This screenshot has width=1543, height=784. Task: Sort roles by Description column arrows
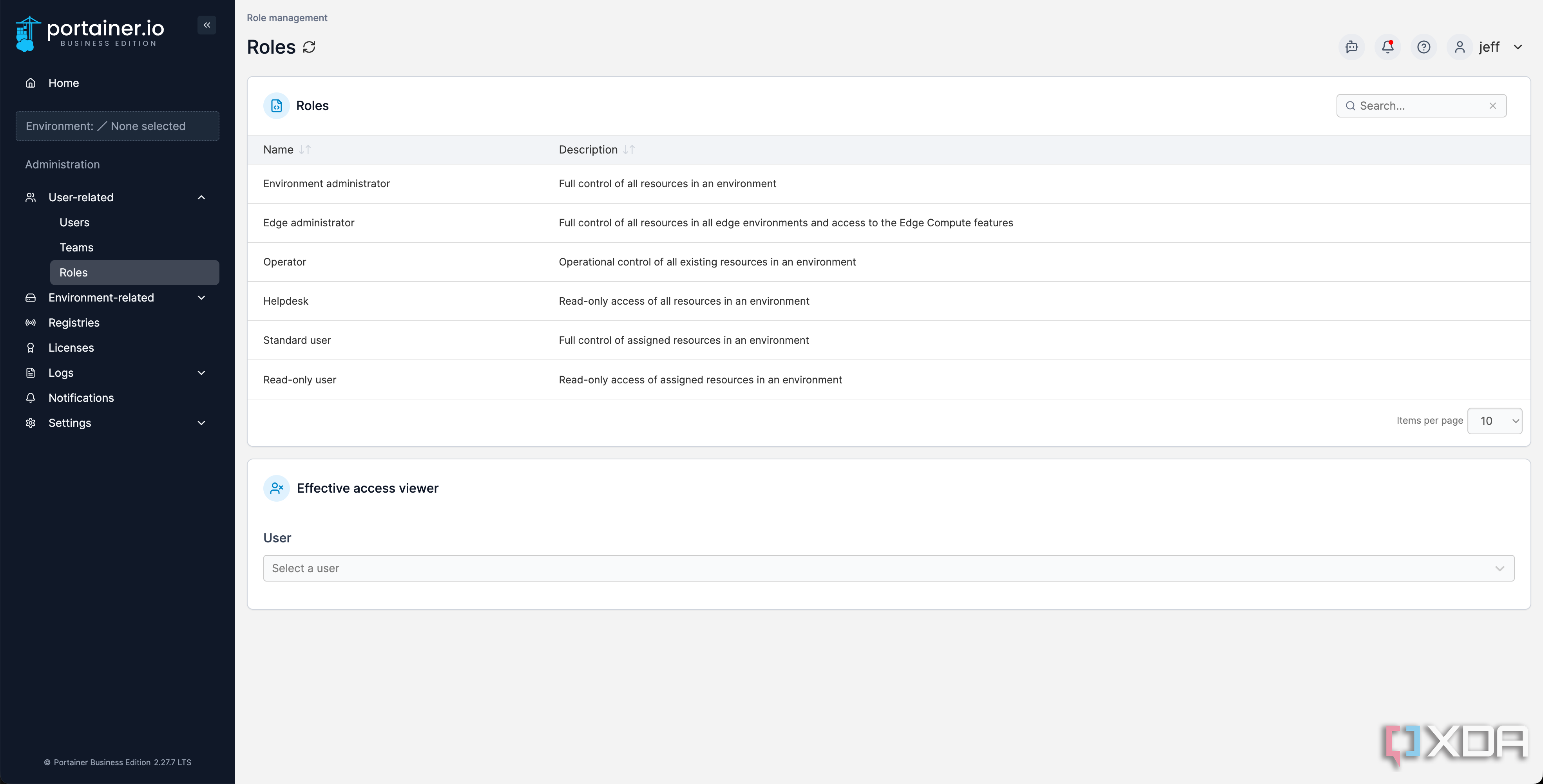click(629, 150)
